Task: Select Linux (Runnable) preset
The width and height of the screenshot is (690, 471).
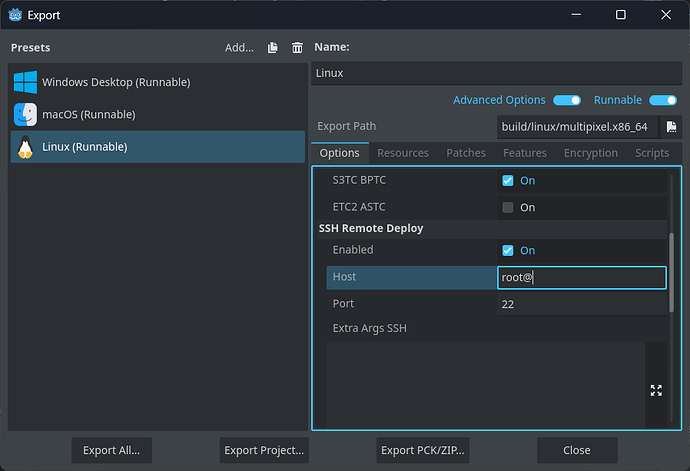Action: (x=158, y=147)
